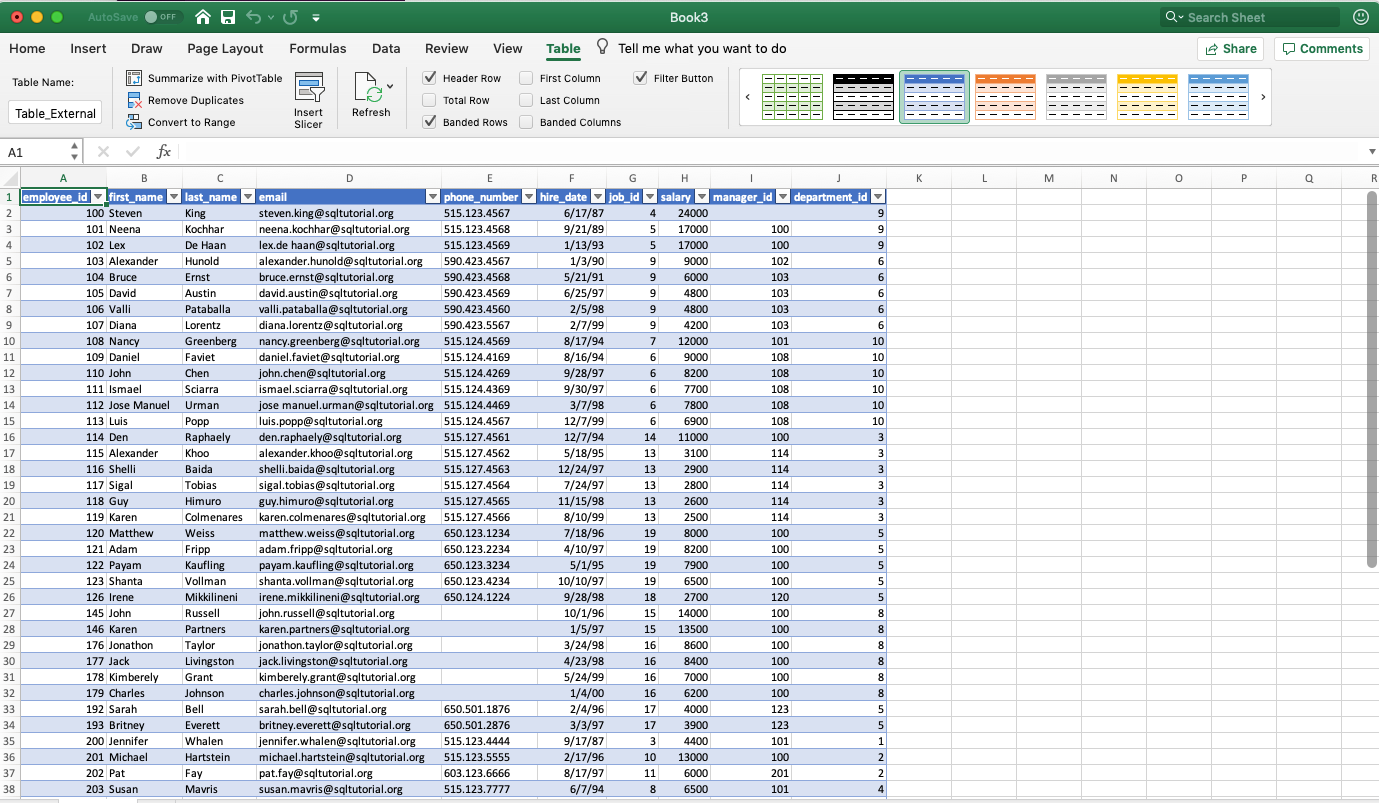This screenshot has height=803, width=1379.
Task: Click the Home icon in title bar
Action: click(203, 17)
